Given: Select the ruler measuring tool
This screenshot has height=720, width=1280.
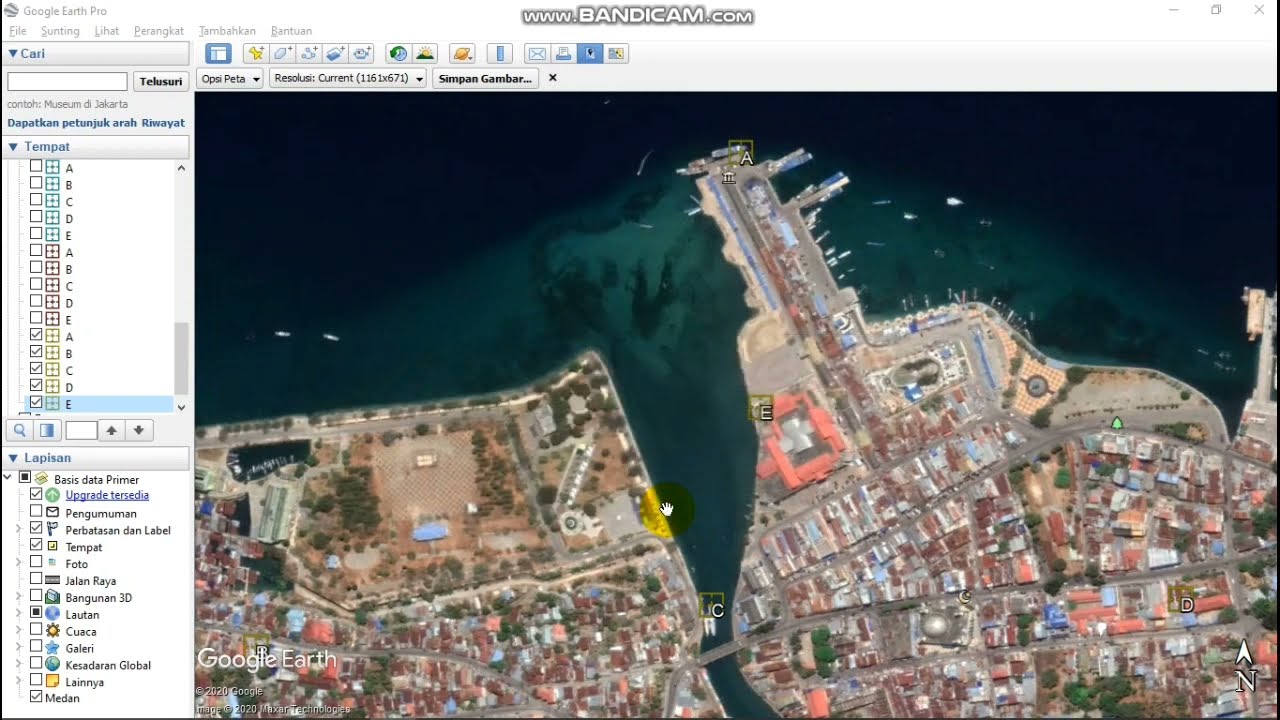Looking at the screenshot, I should (499, 54).
